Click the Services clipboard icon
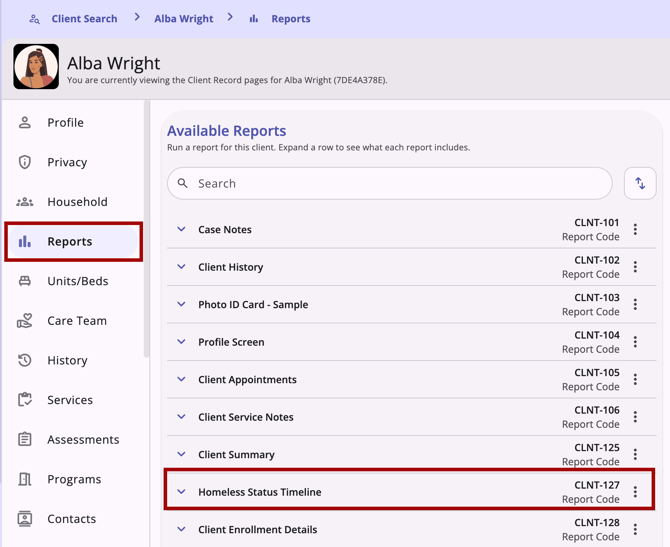Image resolution: width=670 pixels, height=547 pixels. [25, 400]
